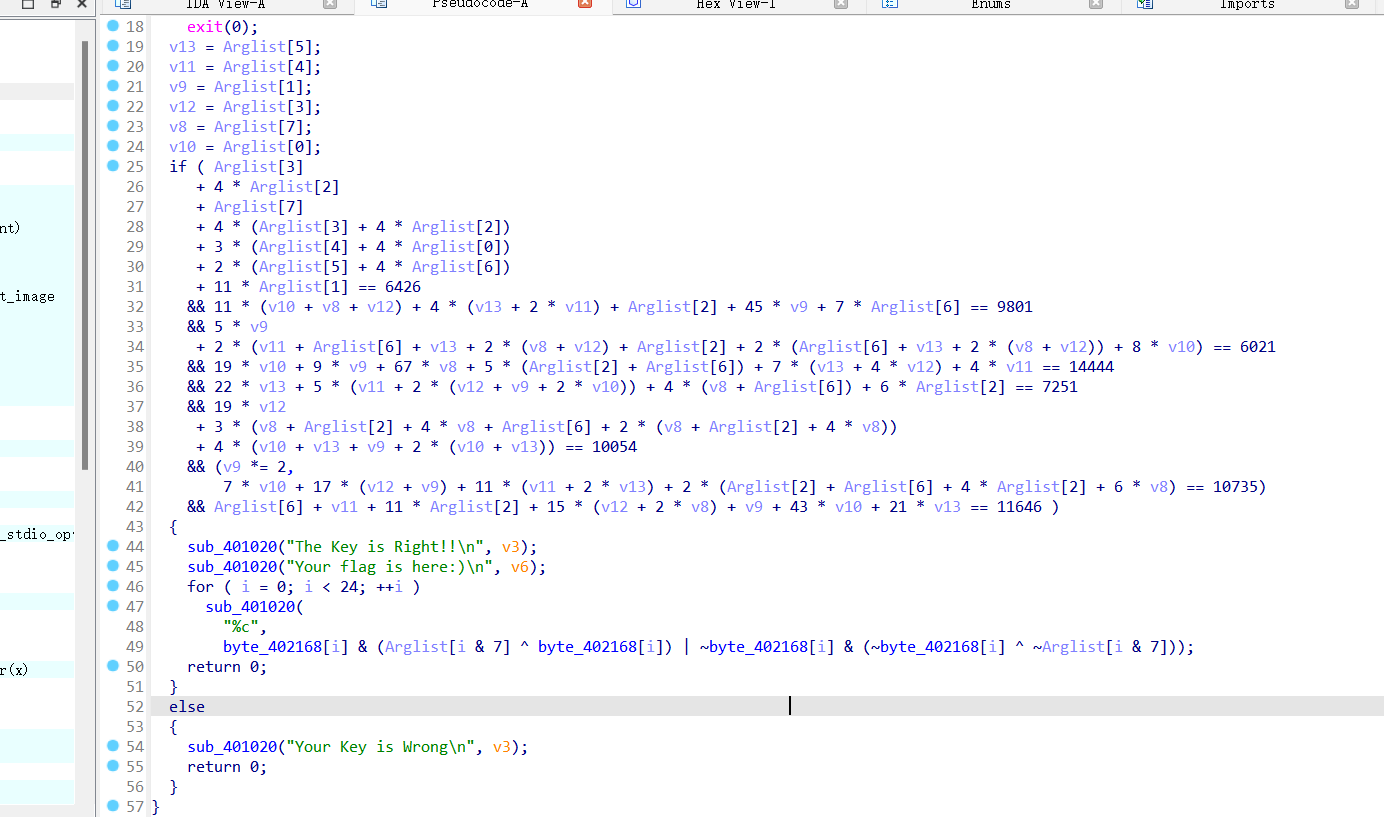Toggle breakpoint dot on line 24
1384x817 pixels.
click(x=113, y=146)
